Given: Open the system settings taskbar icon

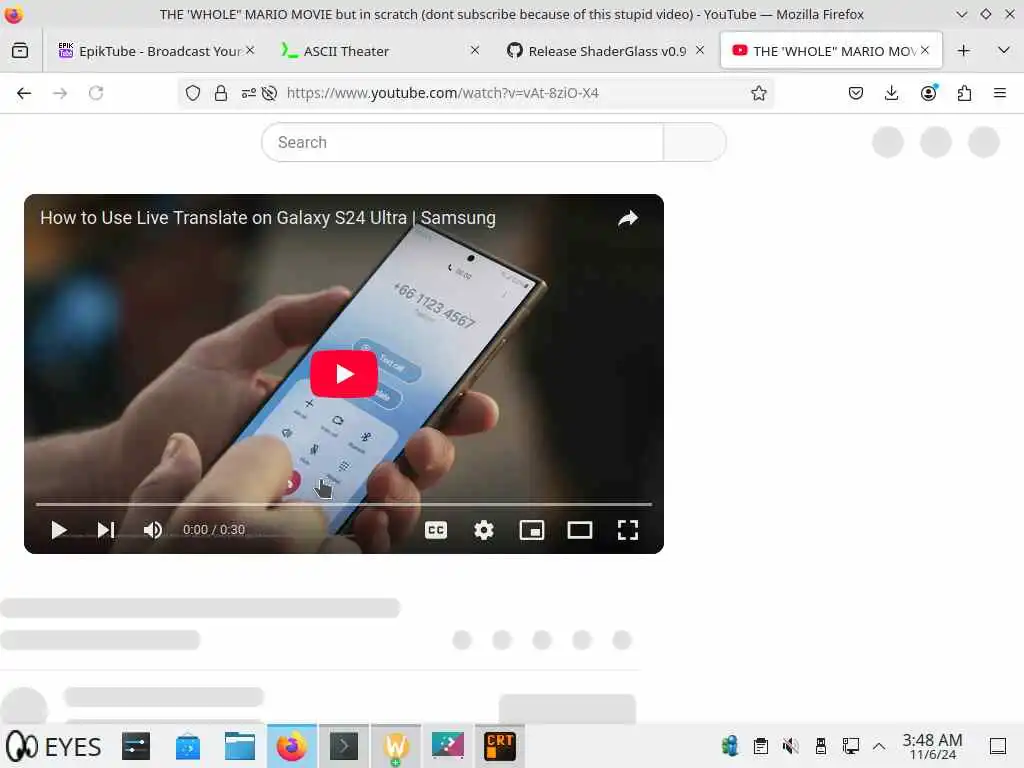Looking at the screenshot, I should click(136, 746).
